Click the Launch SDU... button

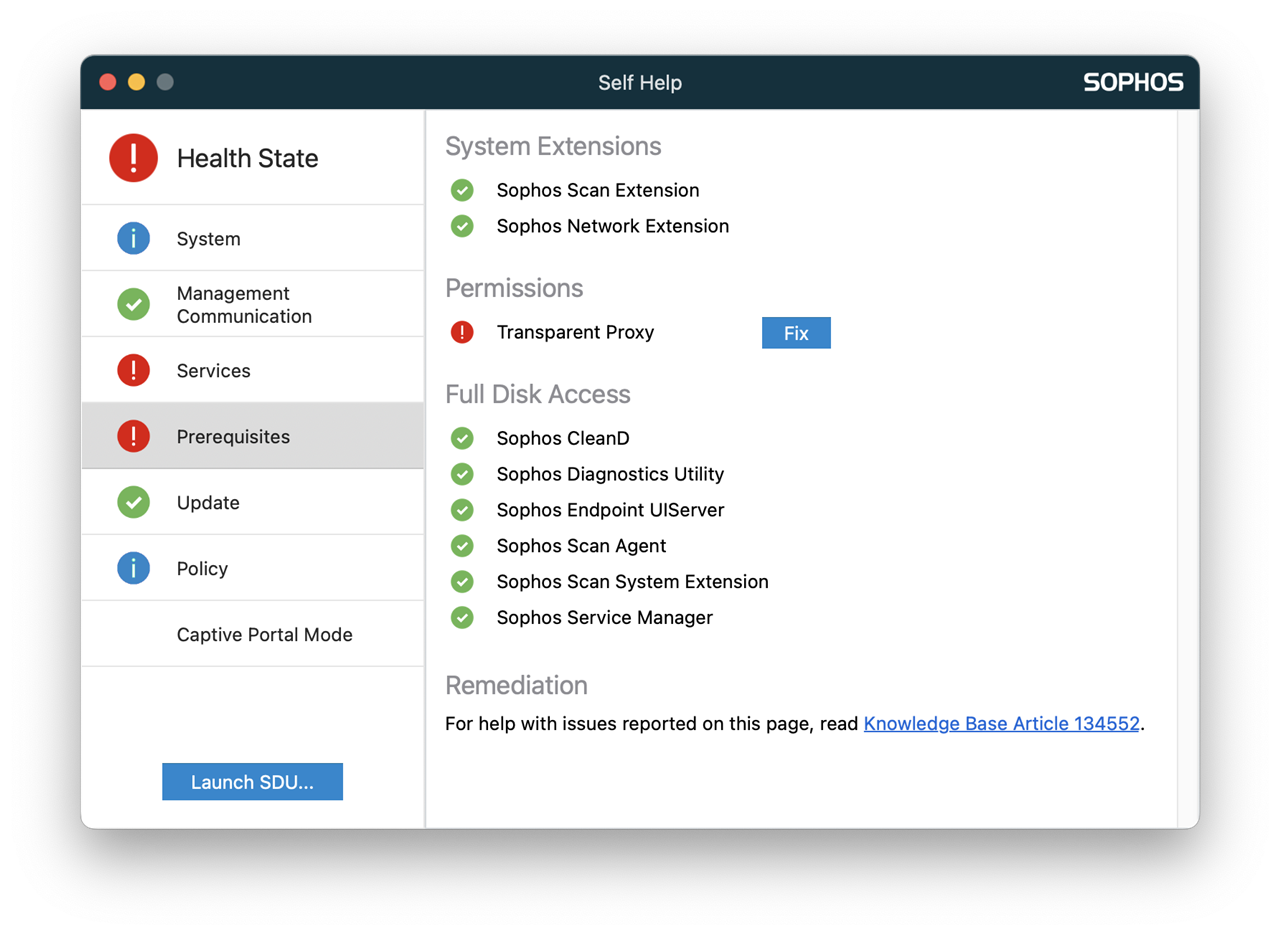pos(252,782)
